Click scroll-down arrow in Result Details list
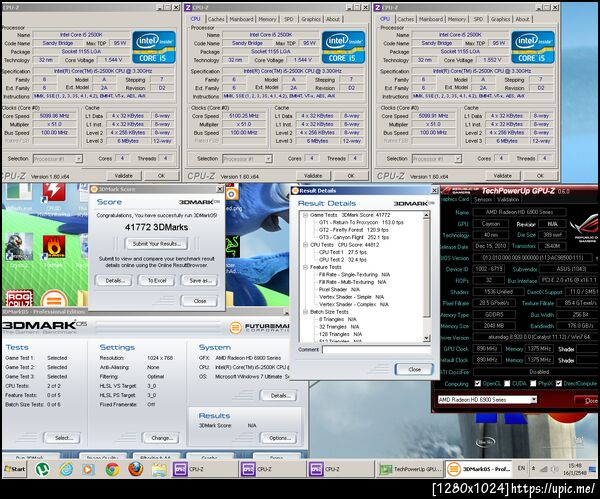600x499 pixels. [427, 338]
